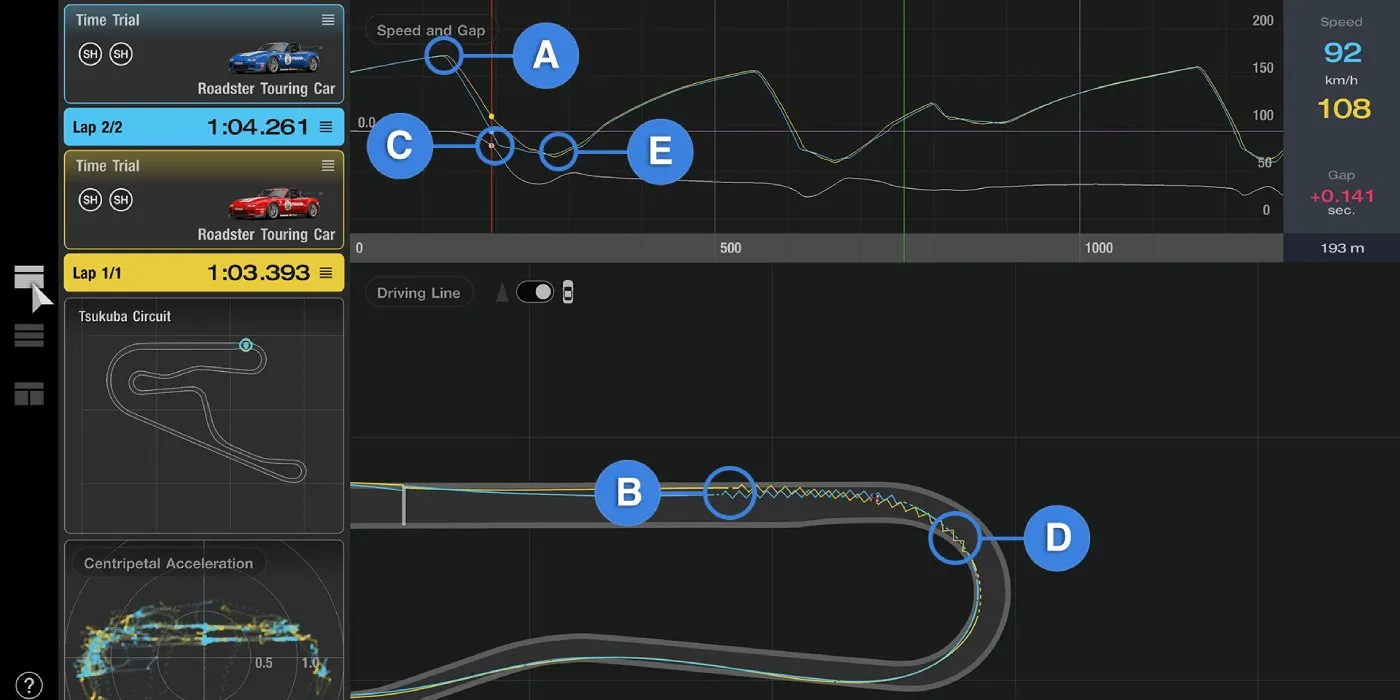Select the middle list-view icon in the left sidebar

pyautogui.click(x=29, y=335)
